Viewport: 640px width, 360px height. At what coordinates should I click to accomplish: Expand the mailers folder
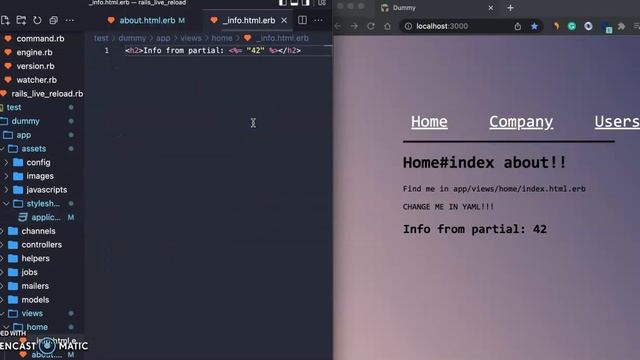click(x=35, y=286)
